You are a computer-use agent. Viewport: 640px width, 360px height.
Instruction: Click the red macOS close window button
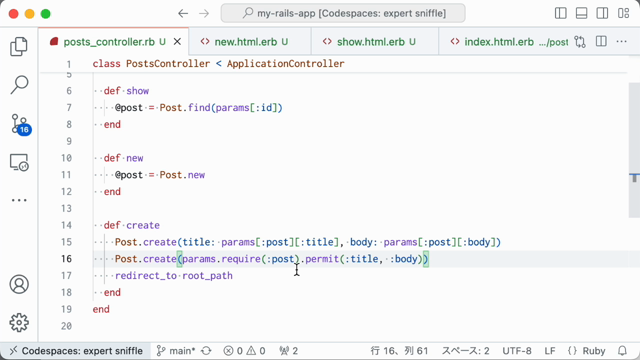13,13
